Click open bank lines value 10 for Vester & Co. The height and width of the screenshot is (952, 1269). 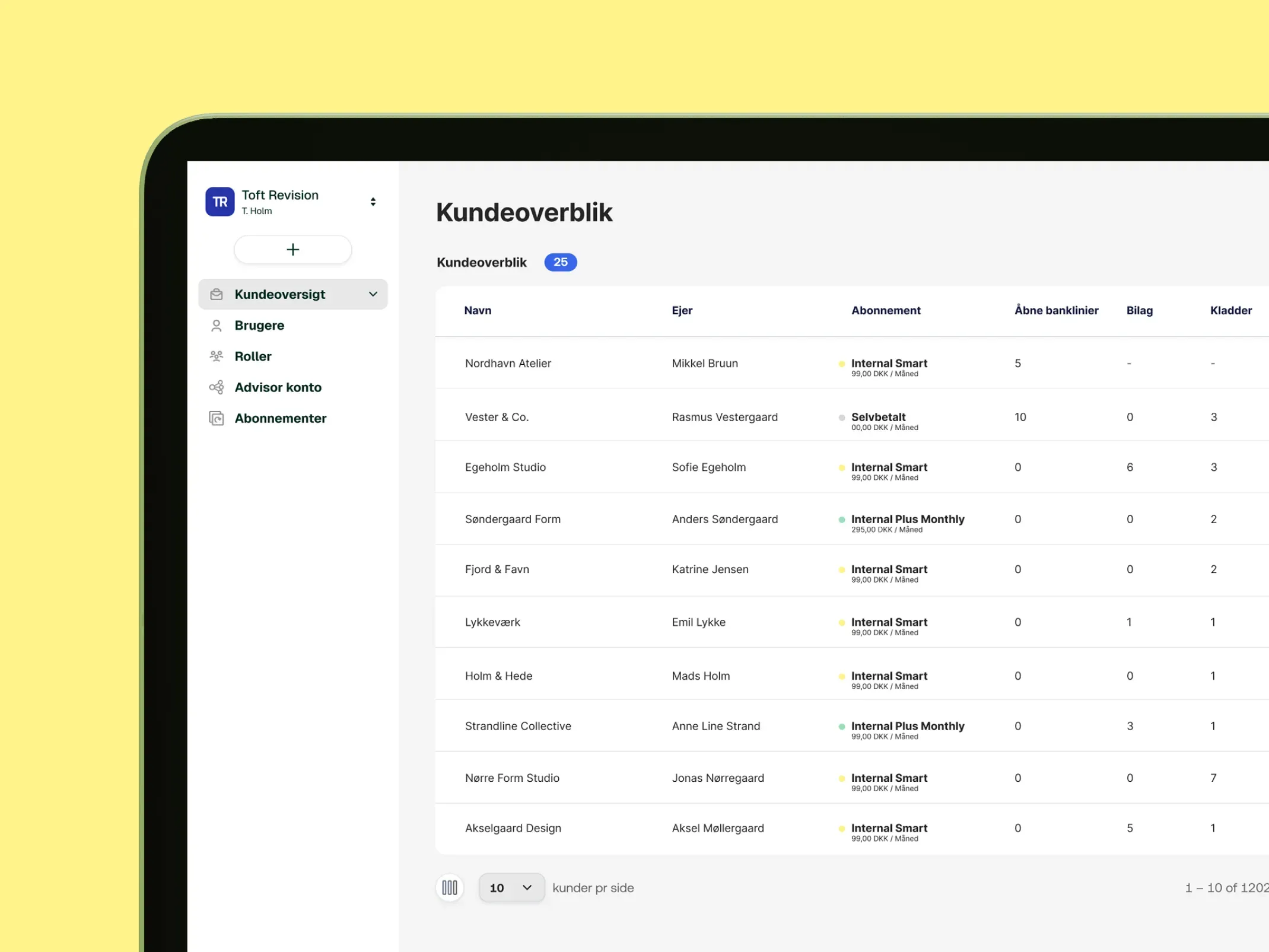1020,417
